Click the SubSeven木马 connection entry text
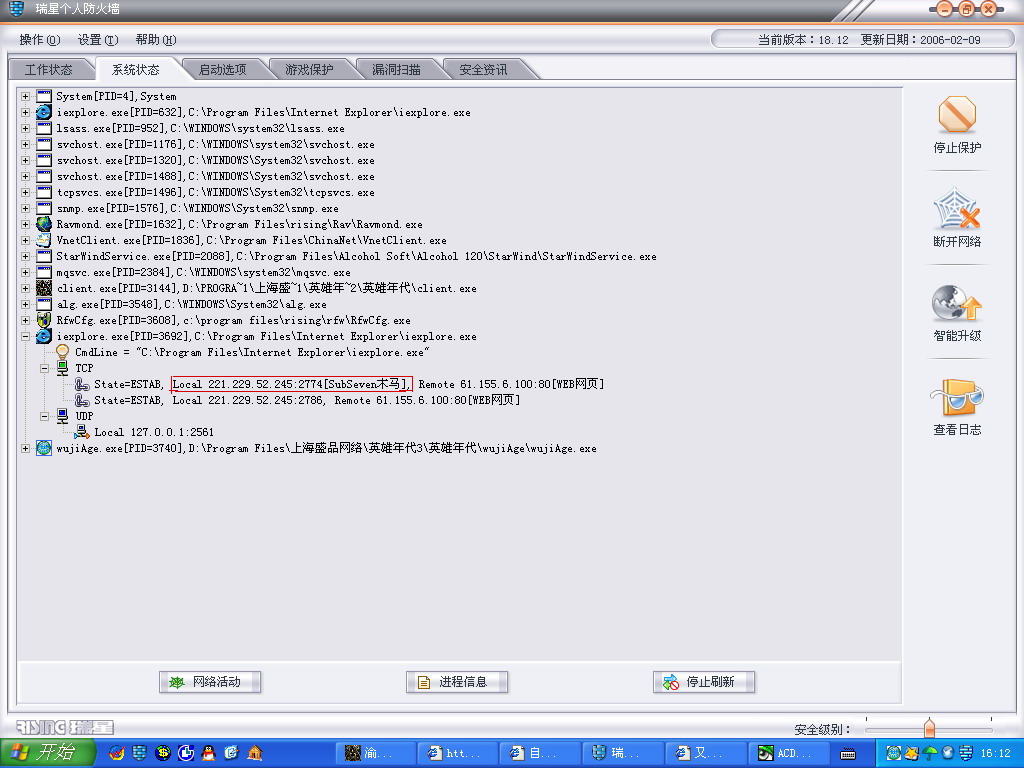 click(x=291, y=384)
